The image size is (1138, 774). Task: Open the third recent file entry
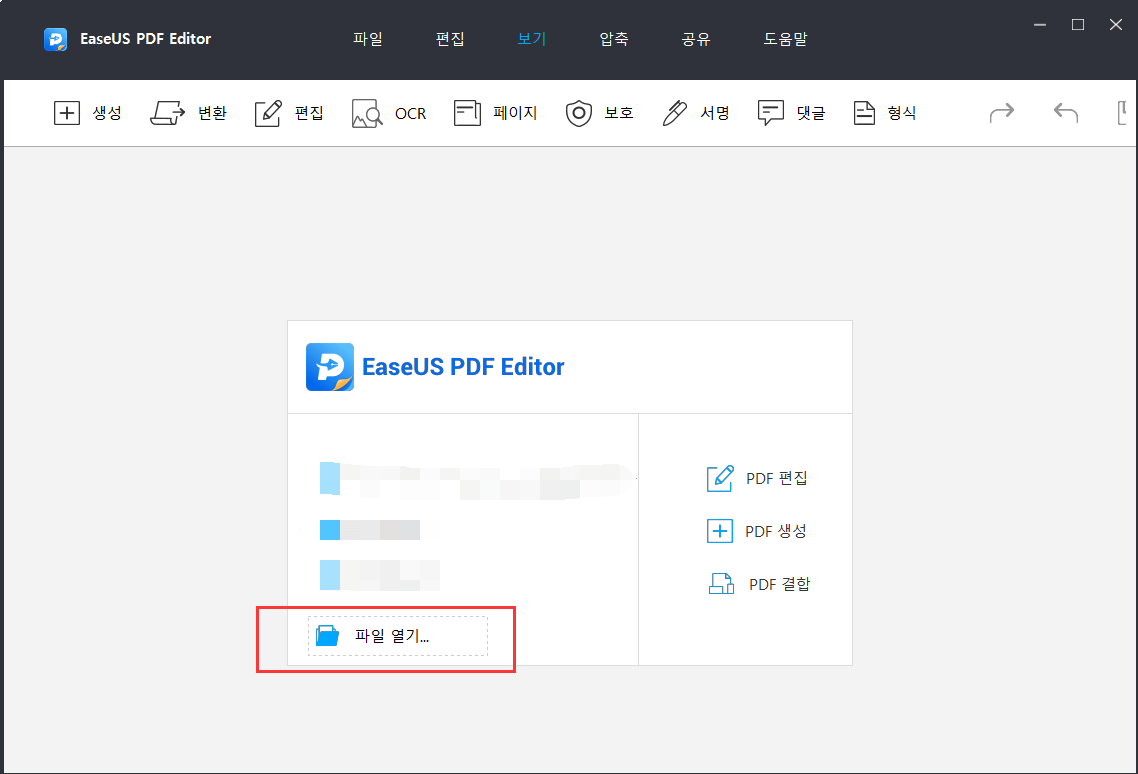click(x=380, y=575)
